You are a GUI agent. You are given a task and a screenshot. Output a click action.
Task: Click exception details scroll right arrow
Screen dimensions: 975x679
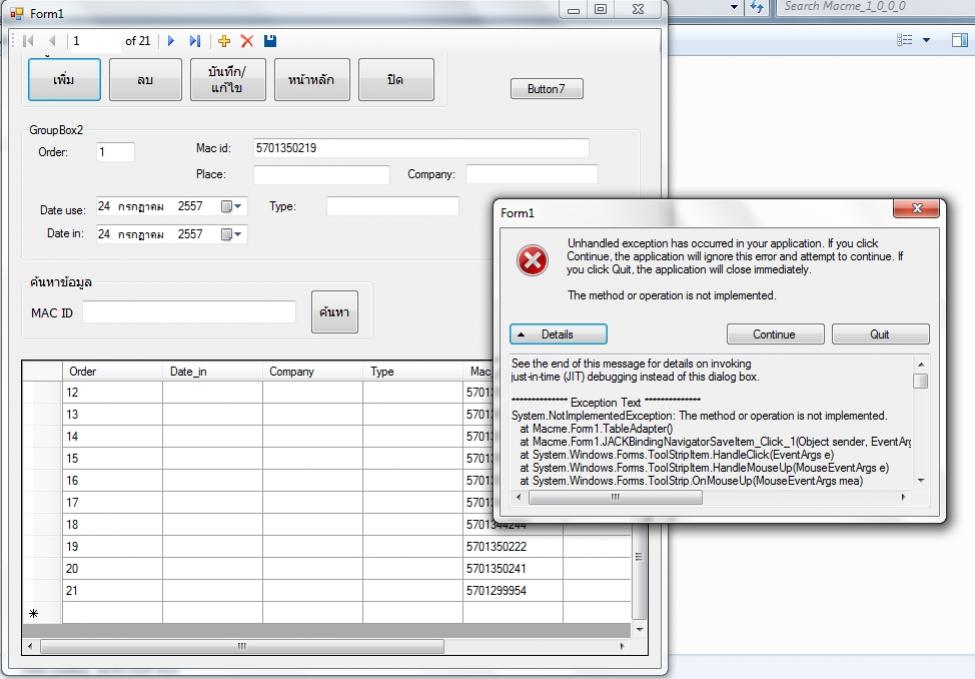click(x=903, y=497)
